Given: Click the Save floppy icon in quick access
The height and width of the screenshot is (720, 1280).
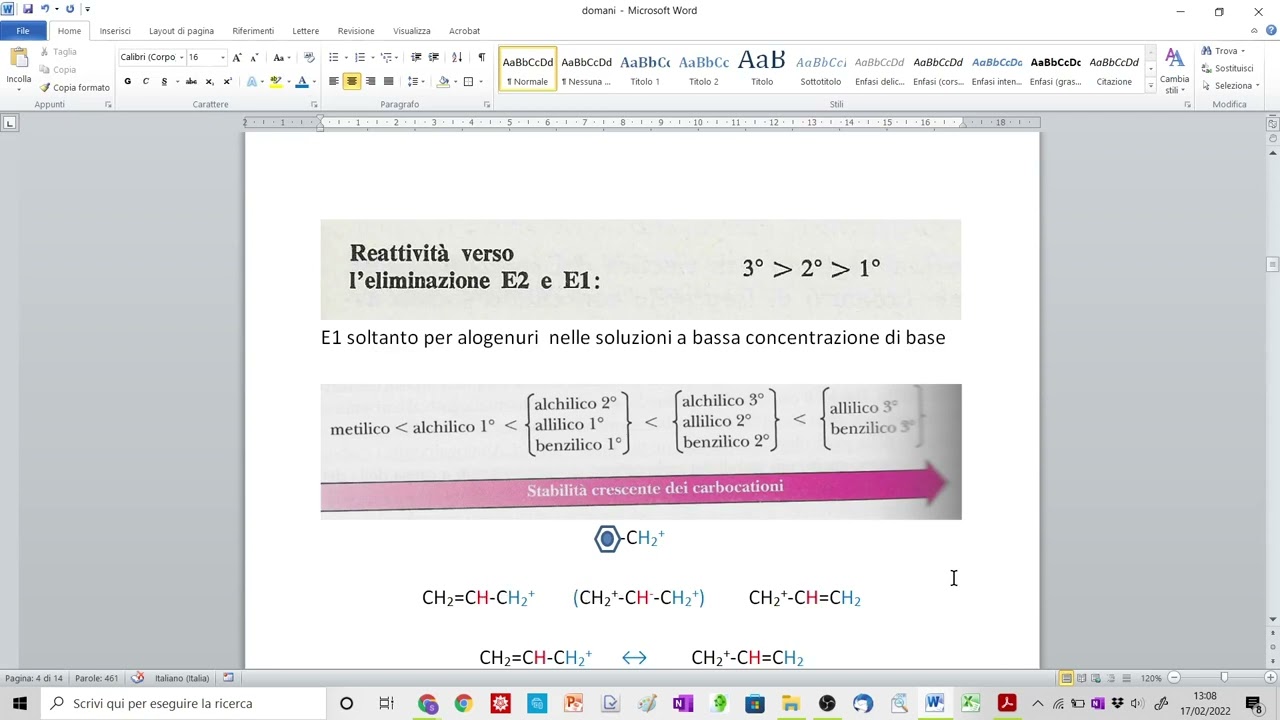Looking at the screenshot, I should tap(27, 9).
